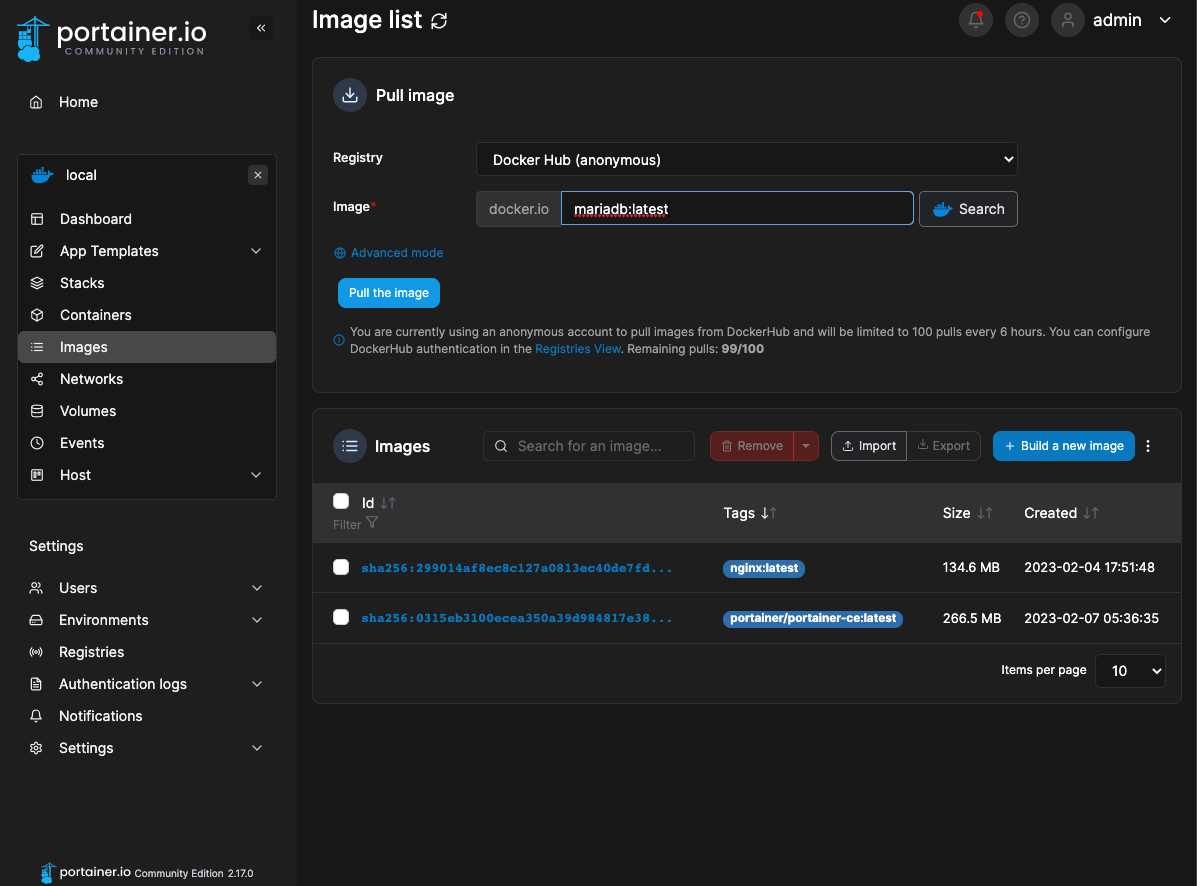This screenshot has height=886, width=1197.
Task: Open the Networks page label
Action: pyautogui.click(x=92, y=379)
